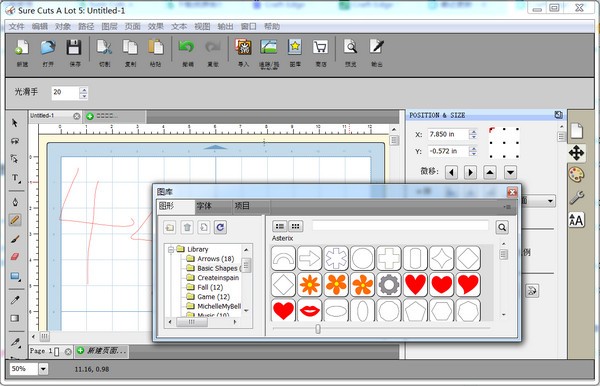This screenshot has width=600, height=386.
Task: Open the 路径 menu
Action: click(x=86, y=26)
